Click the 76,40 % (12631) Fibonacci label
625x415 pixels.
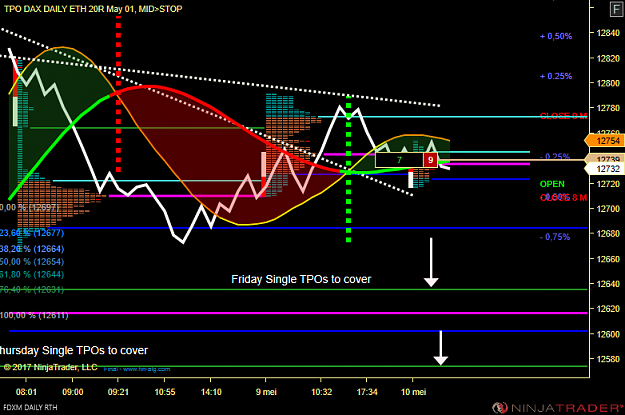coord(32,289)
